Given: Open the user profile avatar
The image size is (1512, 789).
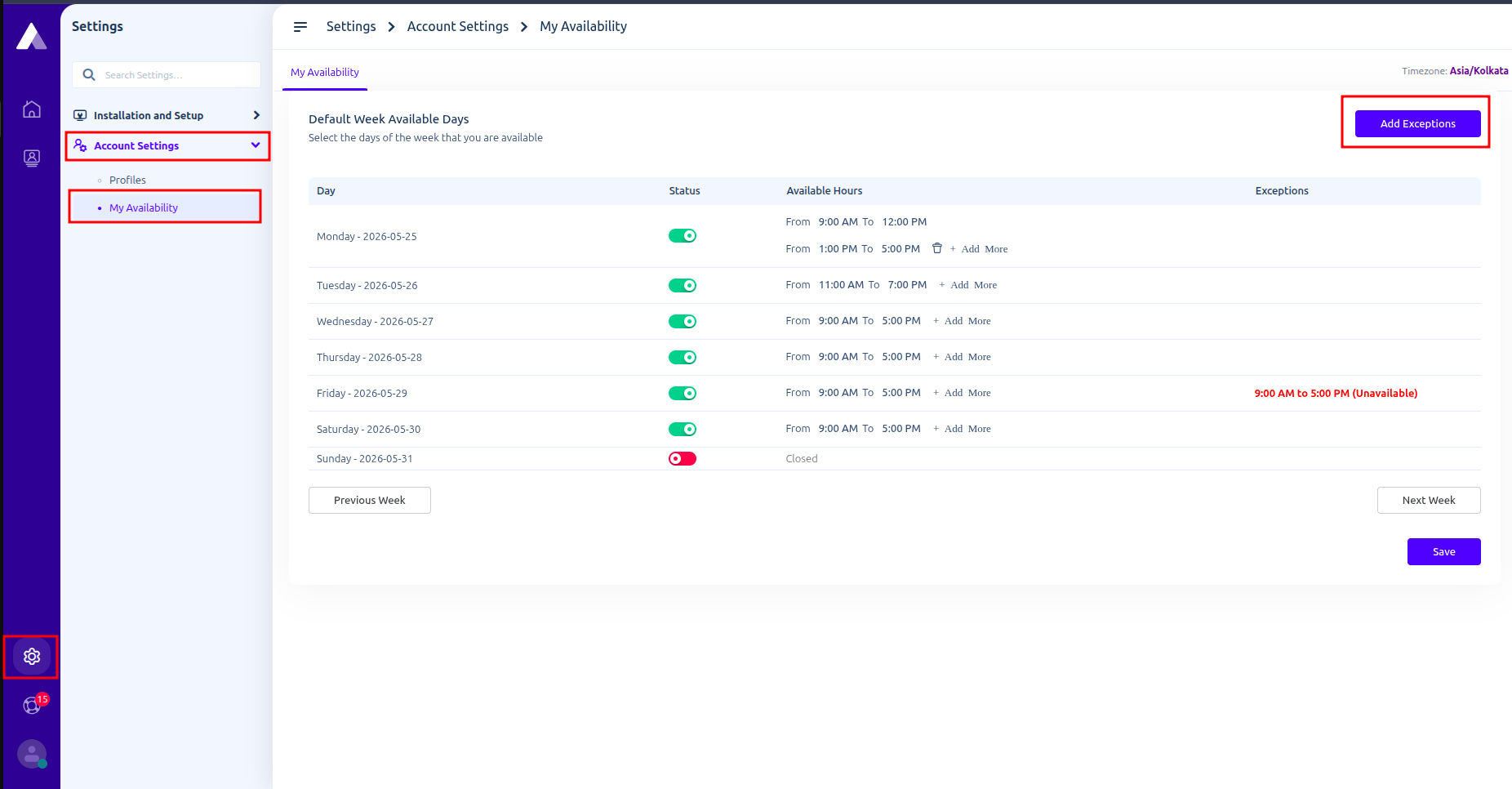Looking at the screenshot, I should 32,754.
